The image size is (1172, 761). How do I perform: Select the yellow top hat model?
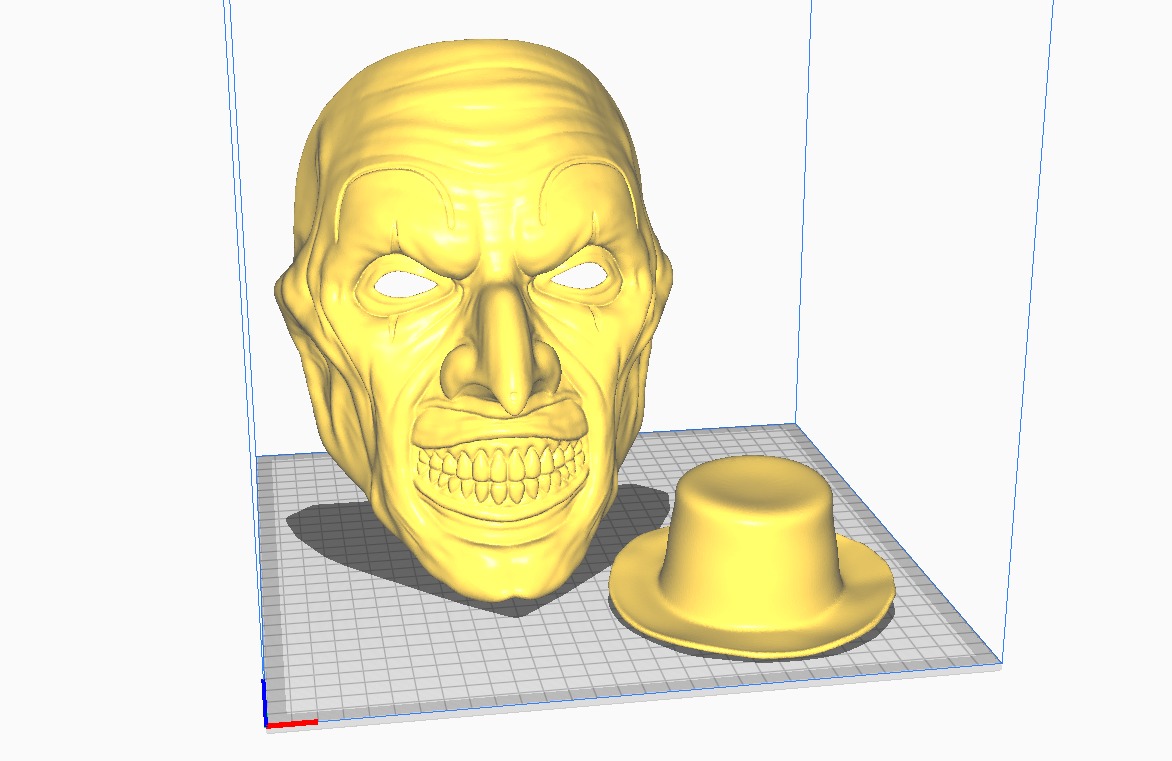coord(751,558)
